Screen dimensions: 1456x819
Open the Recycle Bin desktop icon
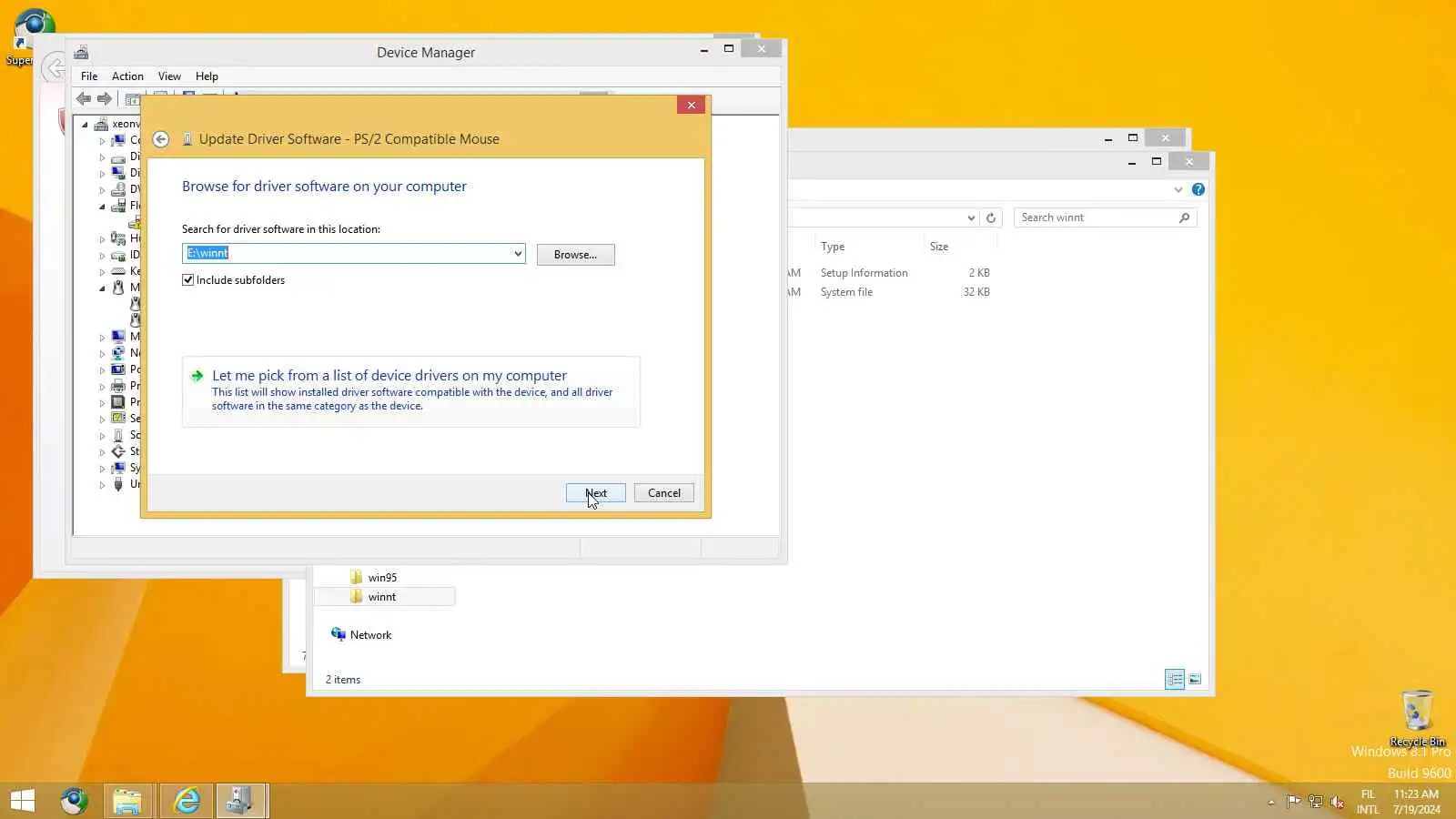tap(1417, 718)
